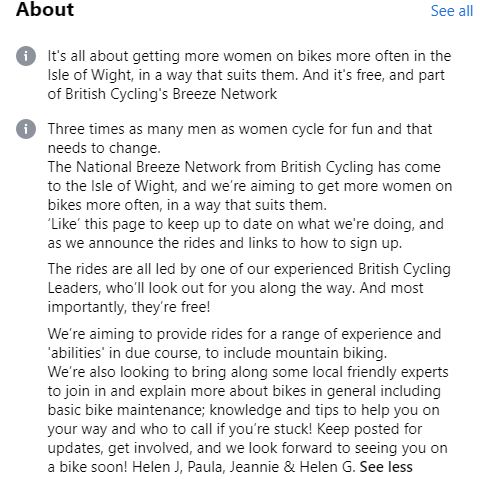Image resolution: width=480 pixels, height=485 pixels.
Task: Click the line "It's all about getting more women"
Action: 249,56
